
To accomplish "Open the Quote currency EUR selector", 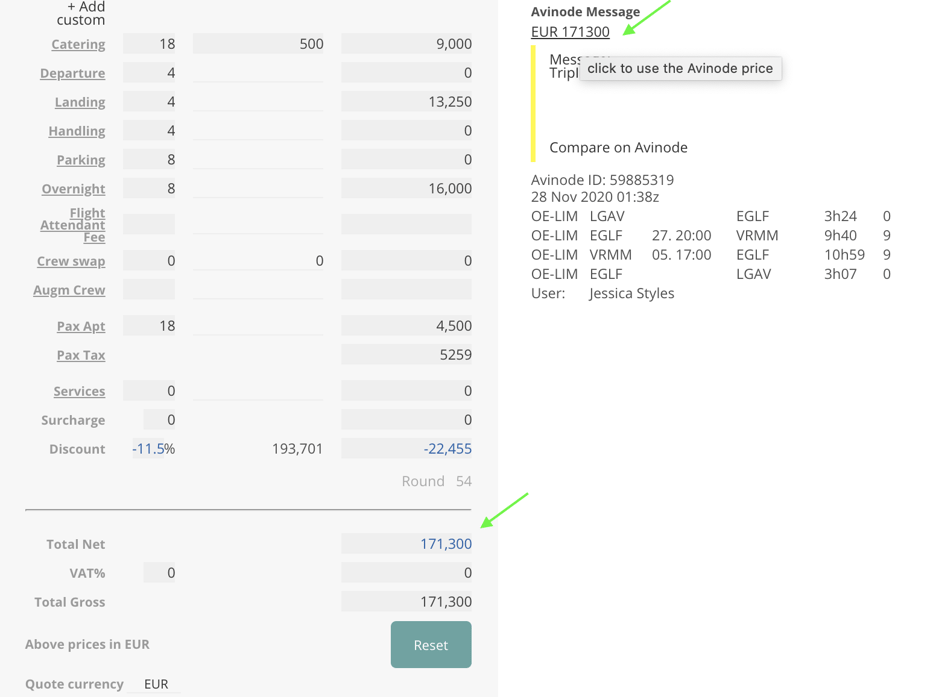I will pos(156,684).
